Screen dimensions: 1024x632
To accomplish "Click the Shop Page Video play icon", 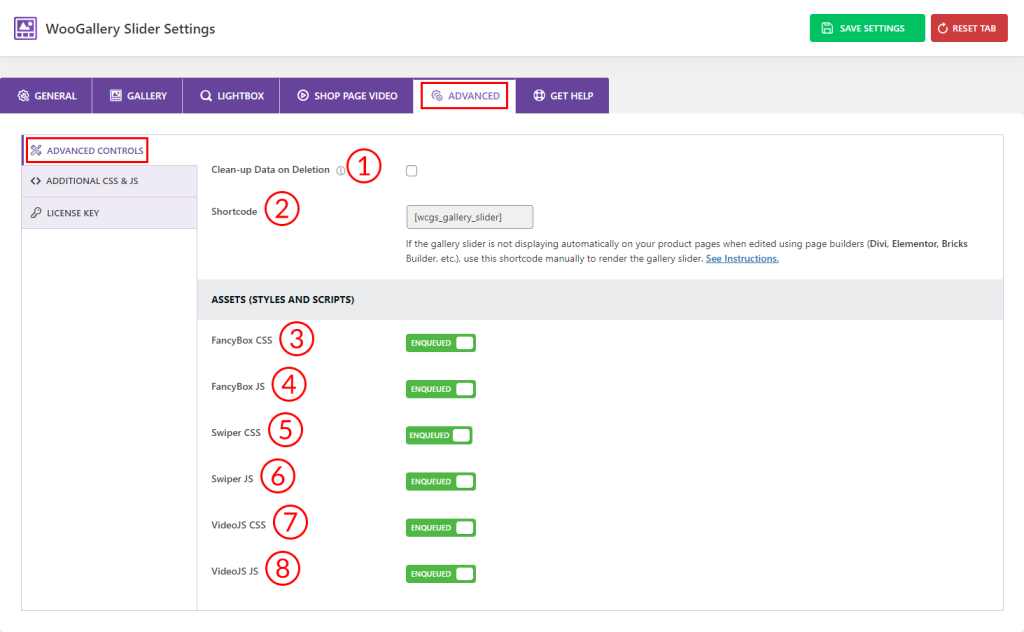I will (x=303, y=95).
